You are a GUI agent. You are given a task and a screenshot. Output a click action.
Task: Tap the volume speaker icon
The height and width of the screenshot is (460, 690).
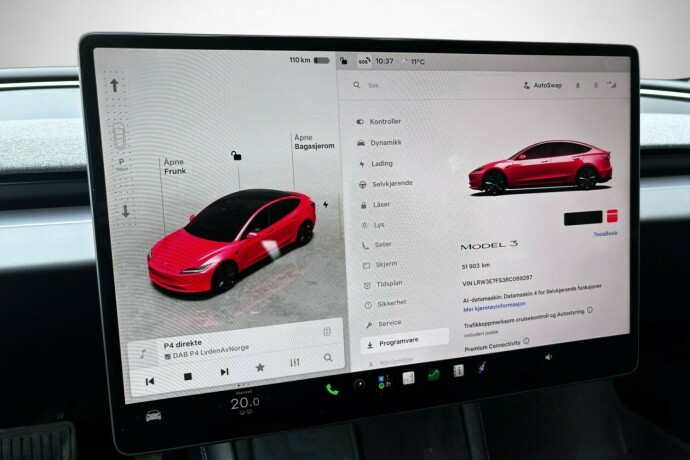click(x=548, y=357)
